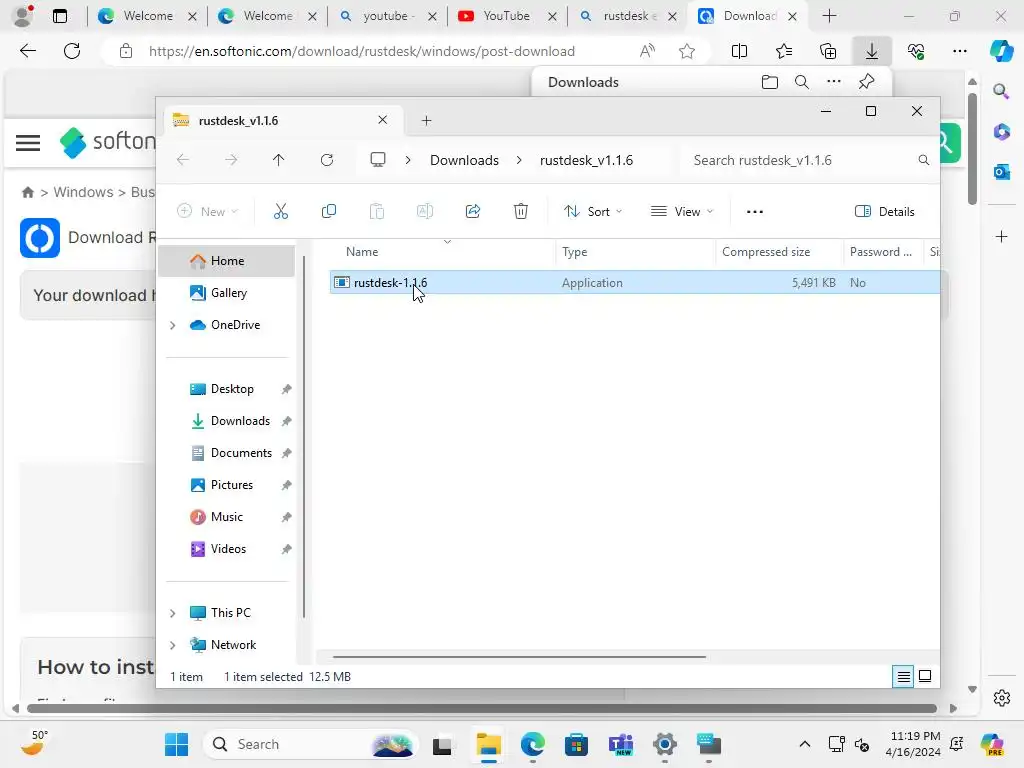Viewport: 1024px width, 768px height.
Task: Open Copilot icon in Edge
Action: [x=1001, y=51]
